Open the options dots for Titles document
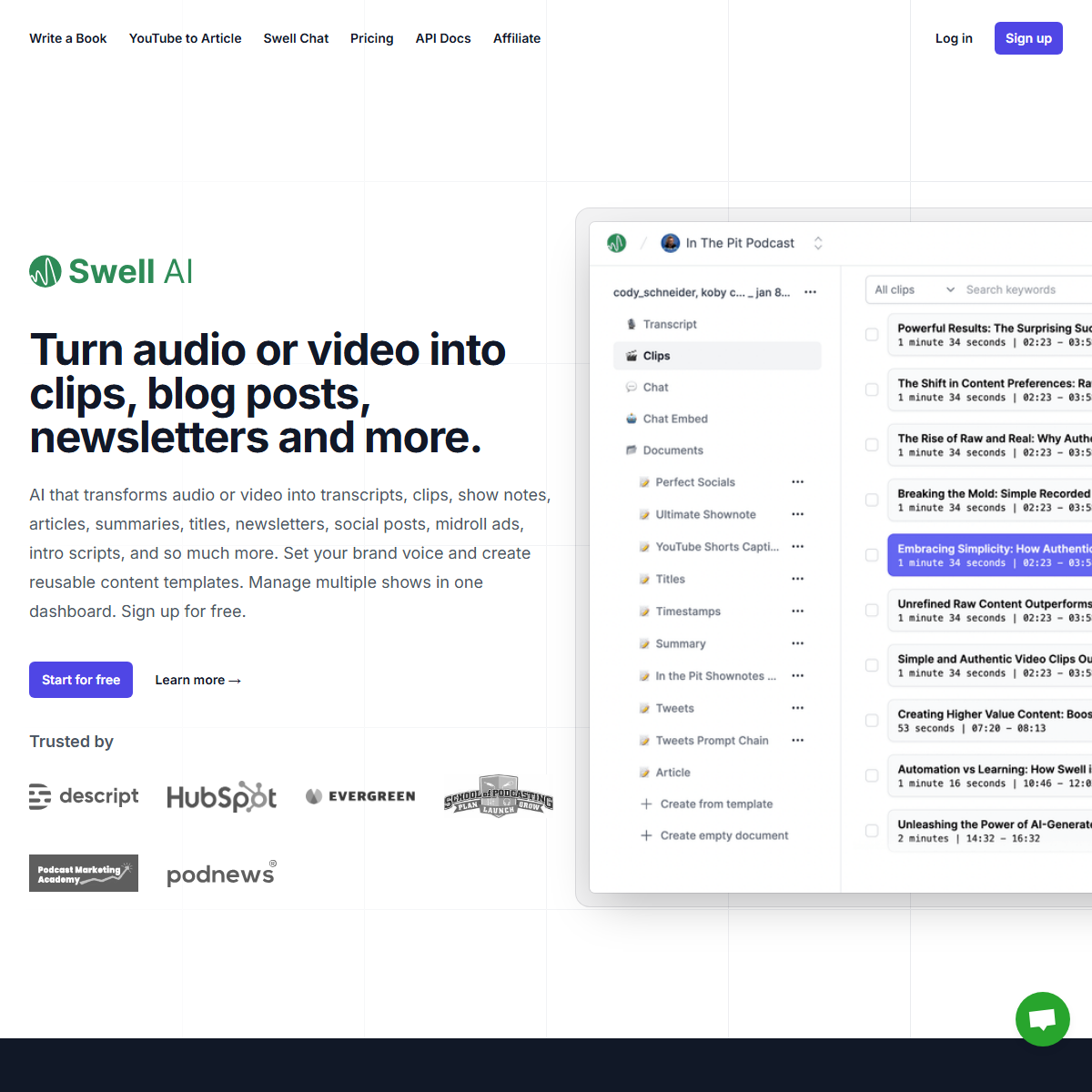Viewport: 1092px width, 1092px height. tap(798, 579)
